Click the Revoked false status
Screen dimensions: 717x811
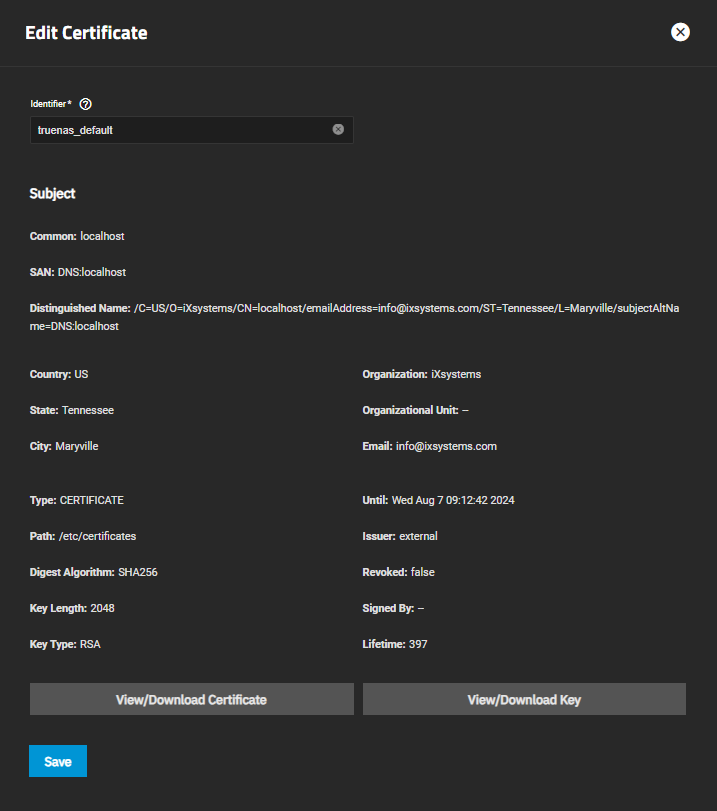pyautogui.click(x=422, y=572)
